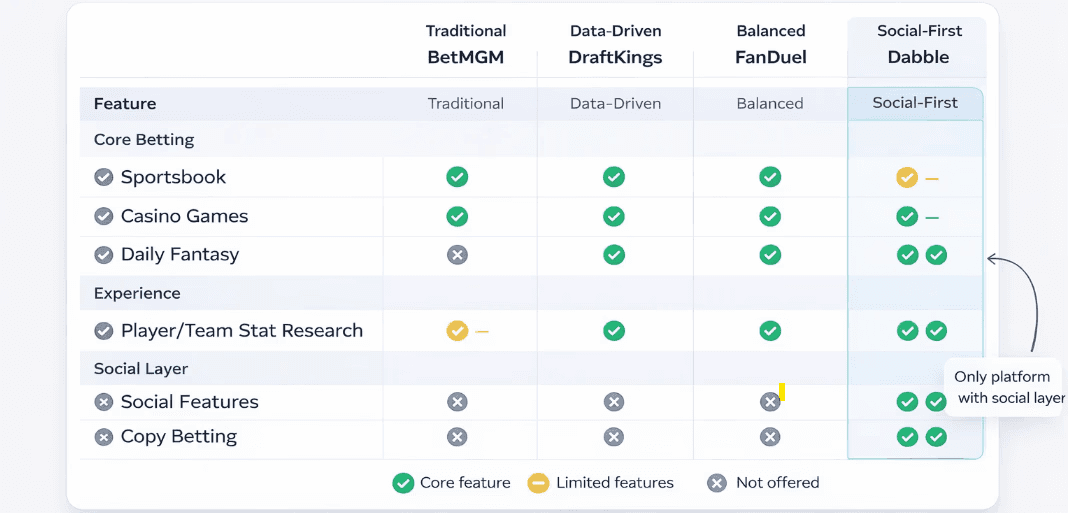Viewport: 1068px width, 513px height.
Task: Expand the Core Betting section
Action: pos(144,140)
